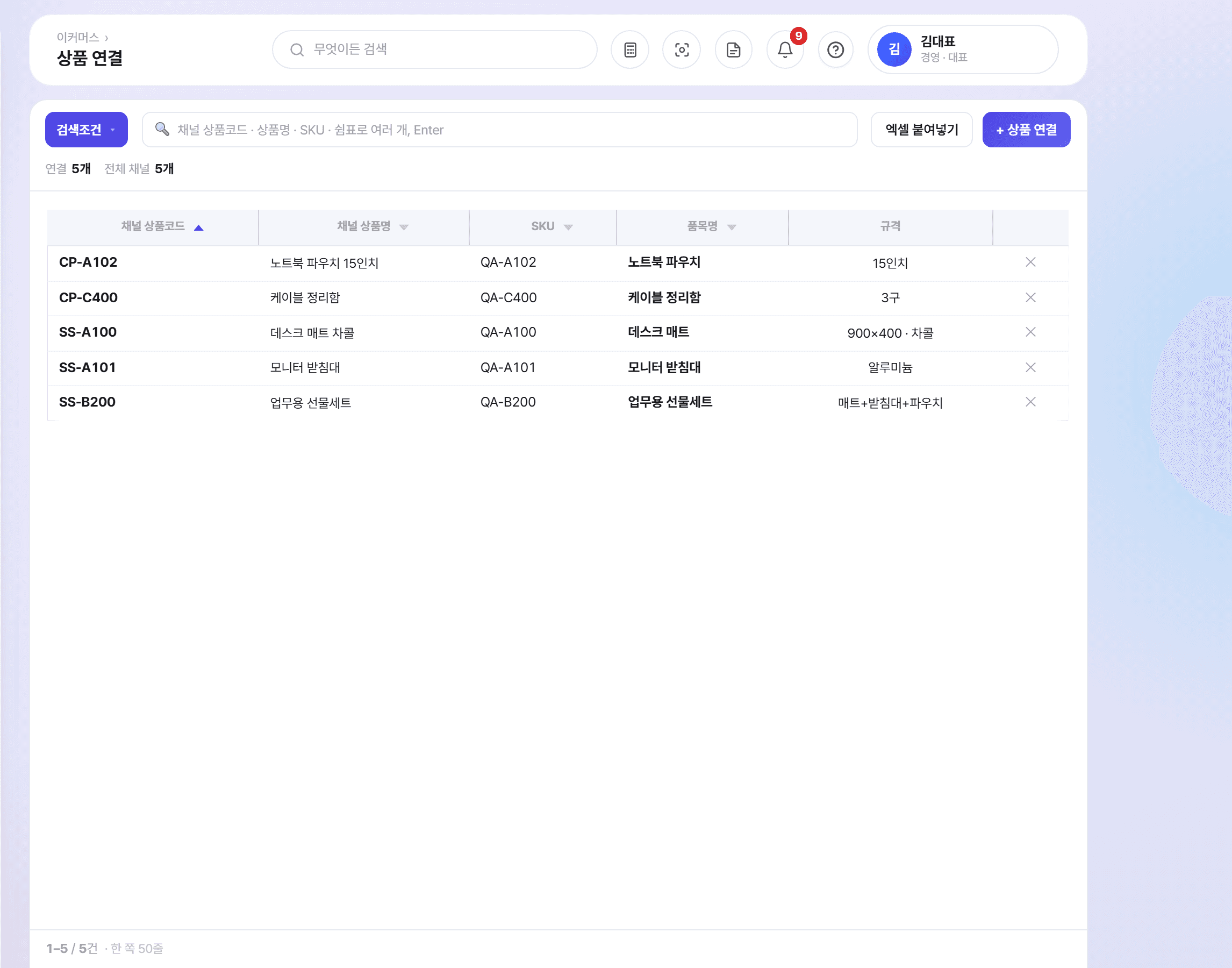
Task: Delete the SS-A101 row using its X
Action: pos(1030,367)
